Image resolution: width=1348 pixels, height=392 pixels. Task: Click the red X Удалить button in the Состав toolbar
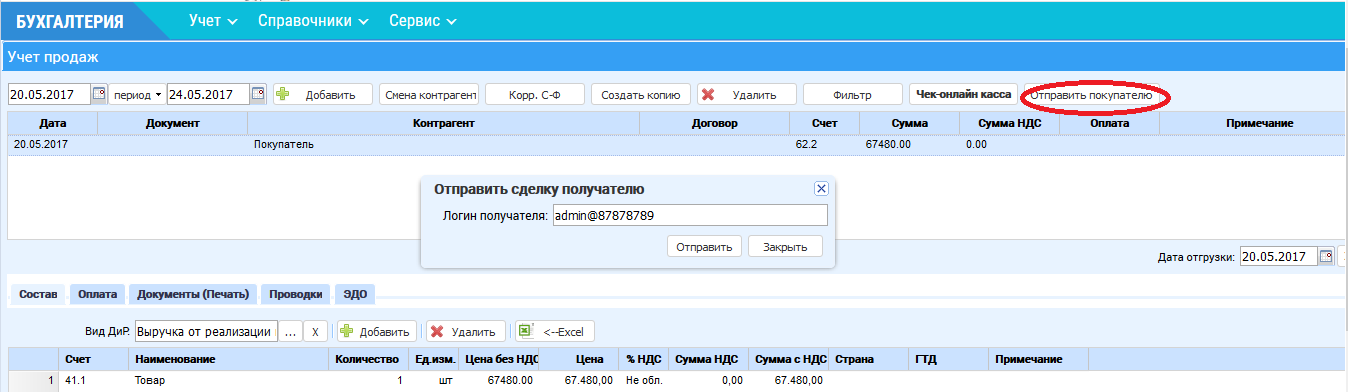tap(466, 331)
